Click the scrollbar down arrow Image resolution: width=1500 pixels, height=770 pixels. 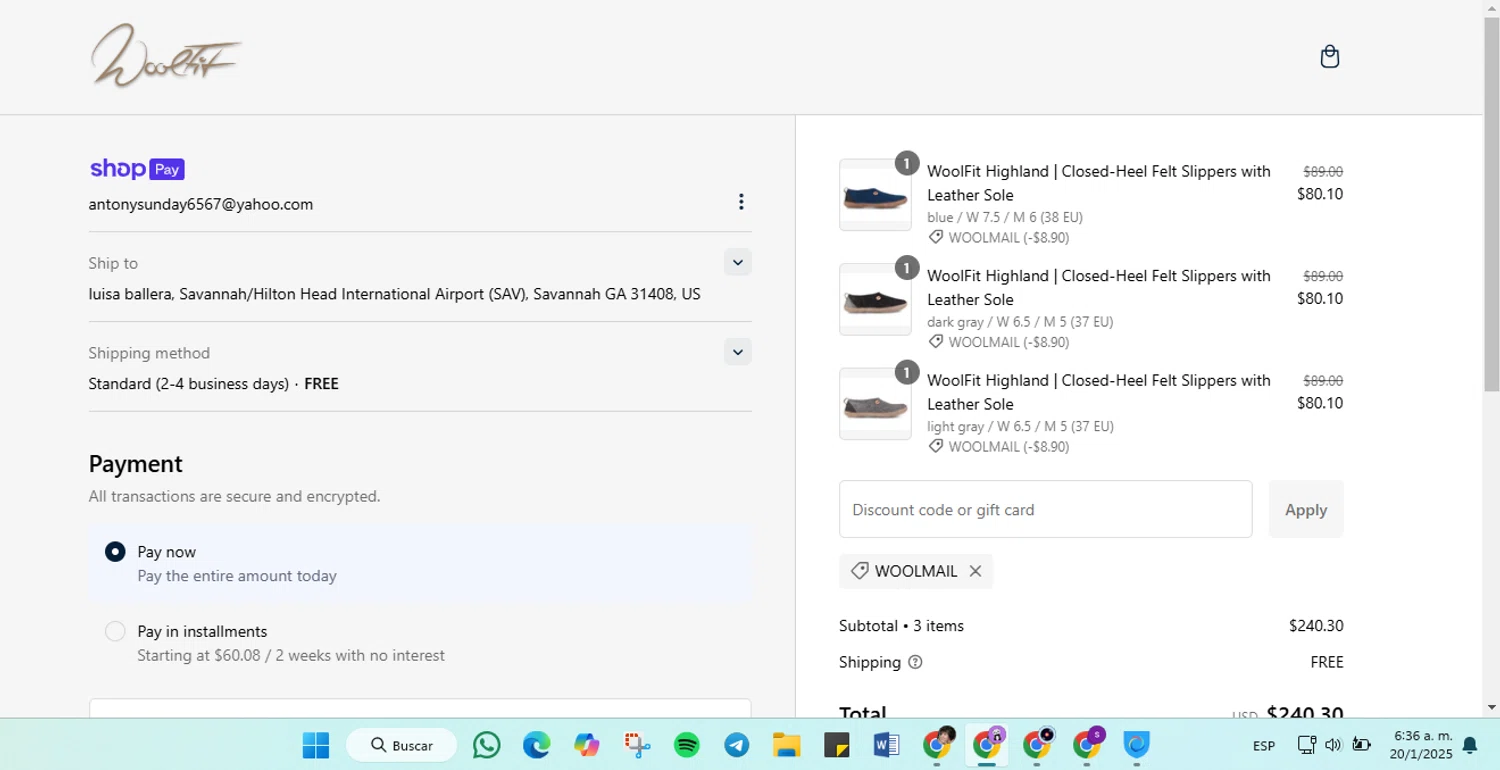1491,708
